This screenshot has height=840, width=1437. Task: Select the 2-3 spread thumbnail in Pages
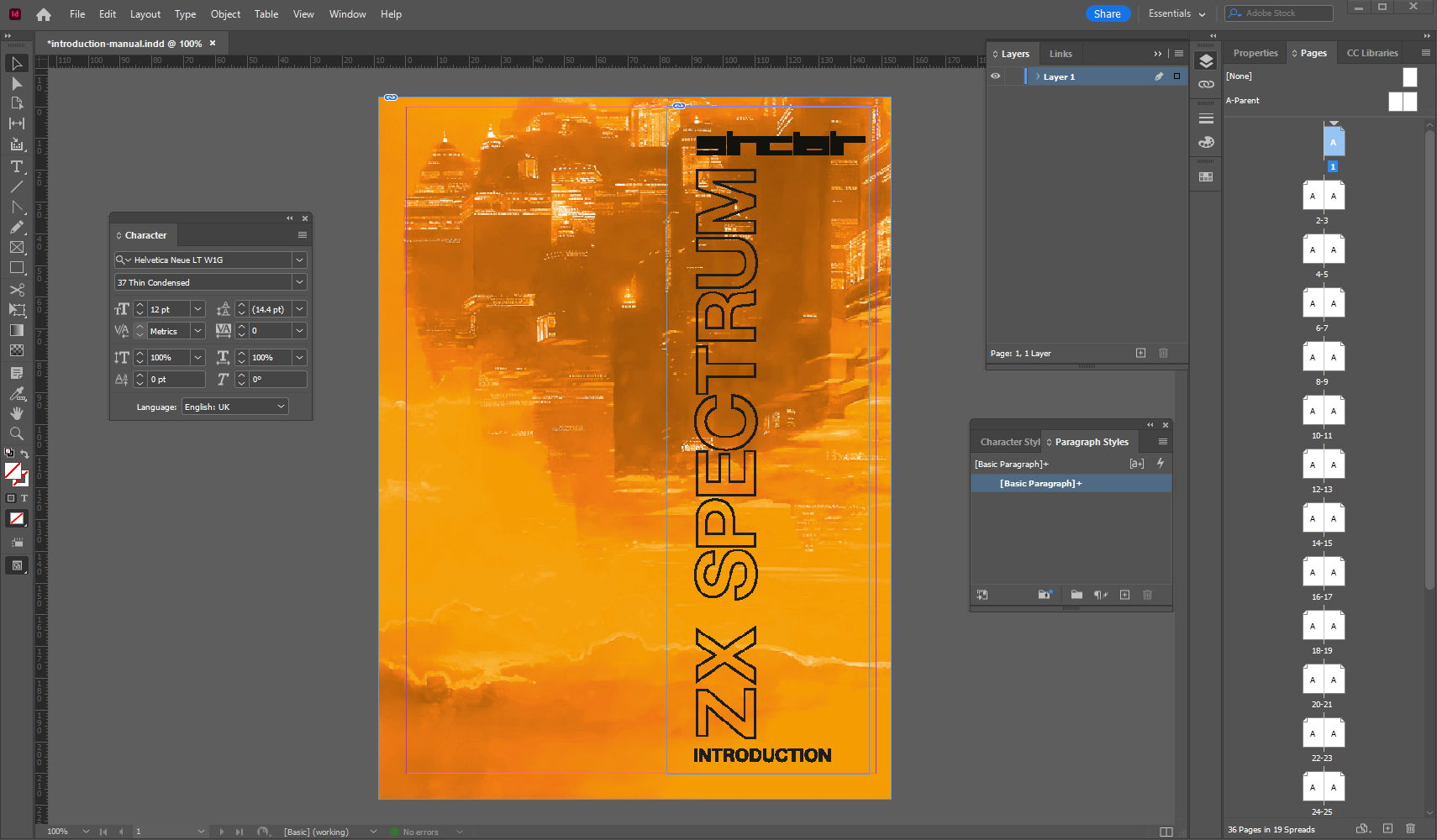click(1323, 197)
